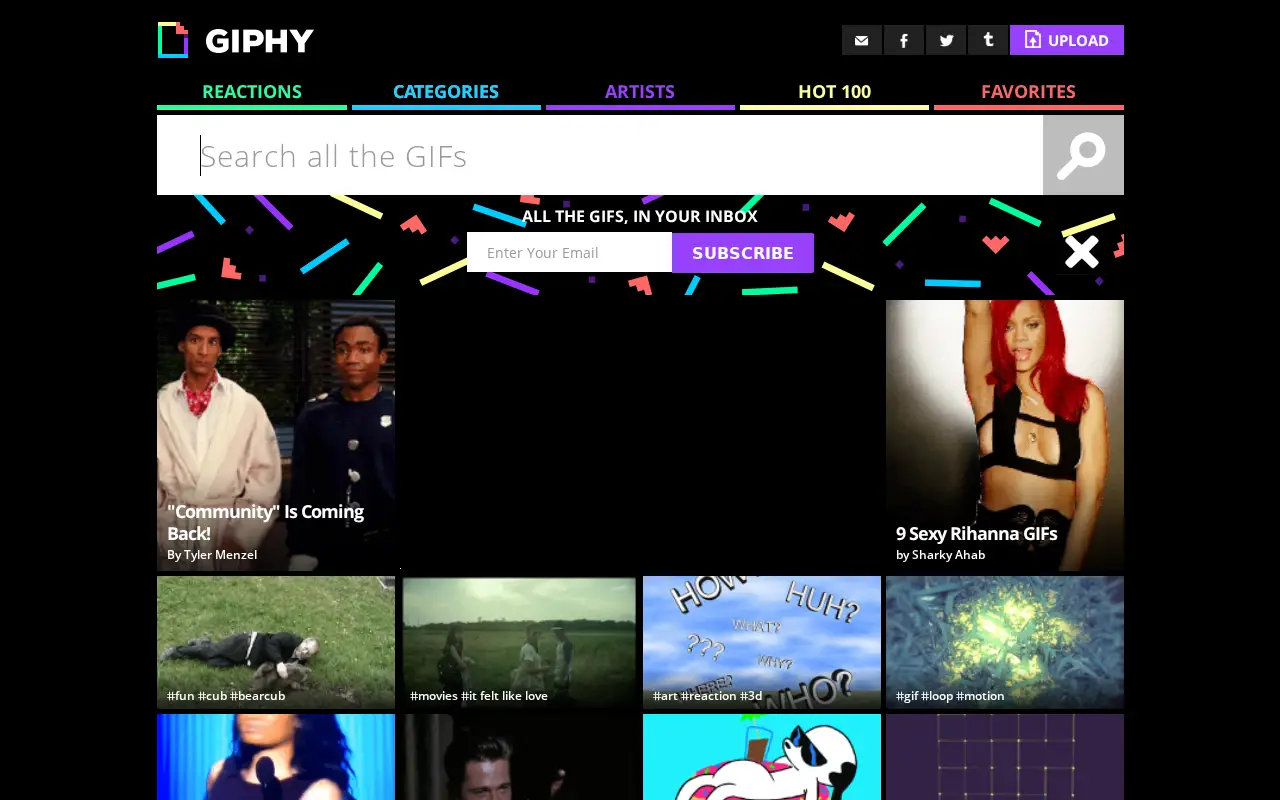The height and width of the screenshot is (800, 1280).
Task: Select the #art tag
Action: (665, 696)
